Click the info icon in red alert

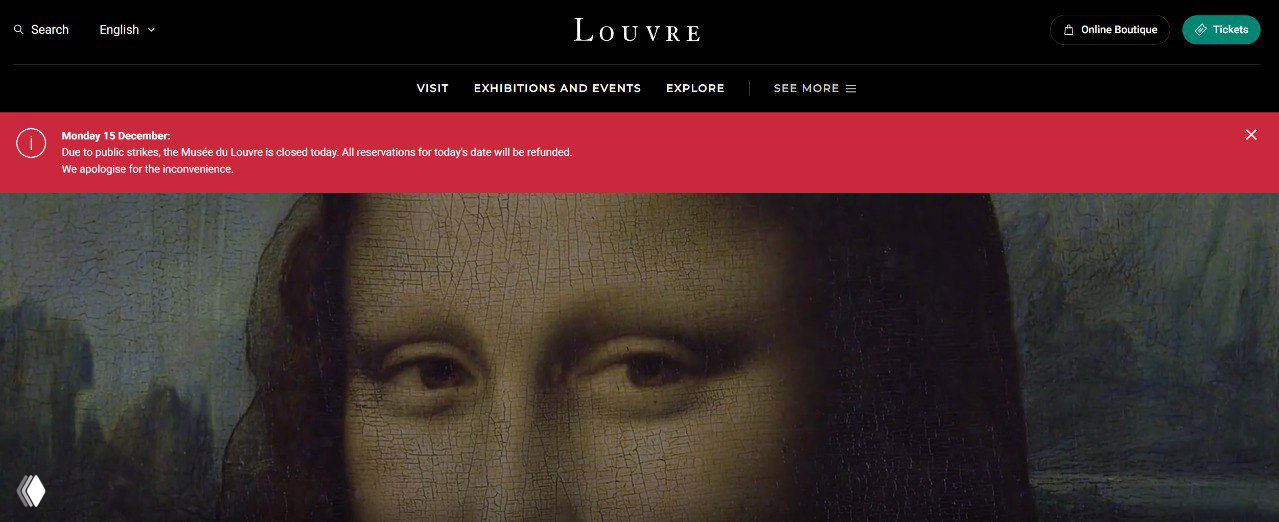coord(31,144)
